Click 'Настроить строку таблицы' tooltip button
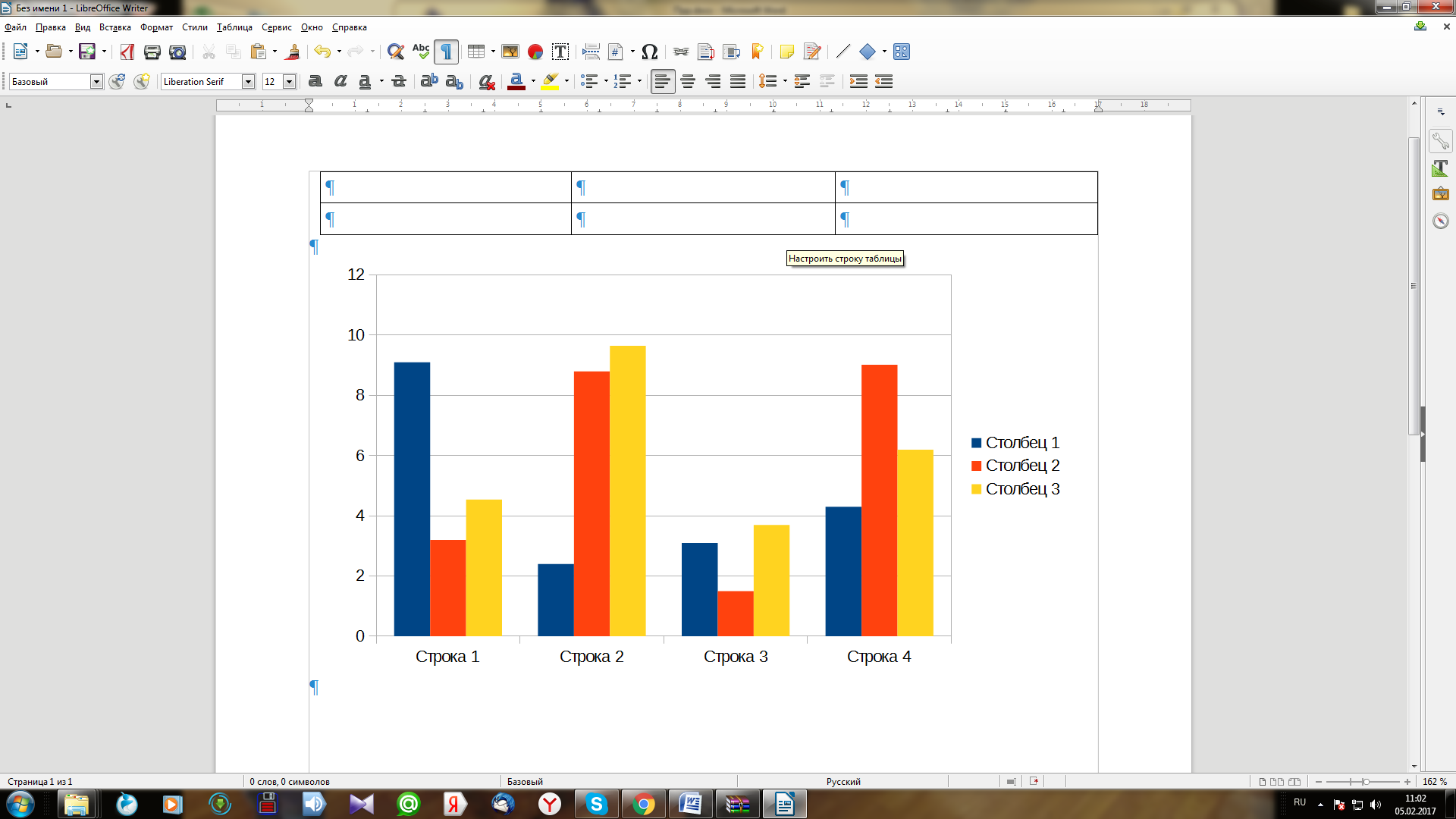 click(844, 258)
